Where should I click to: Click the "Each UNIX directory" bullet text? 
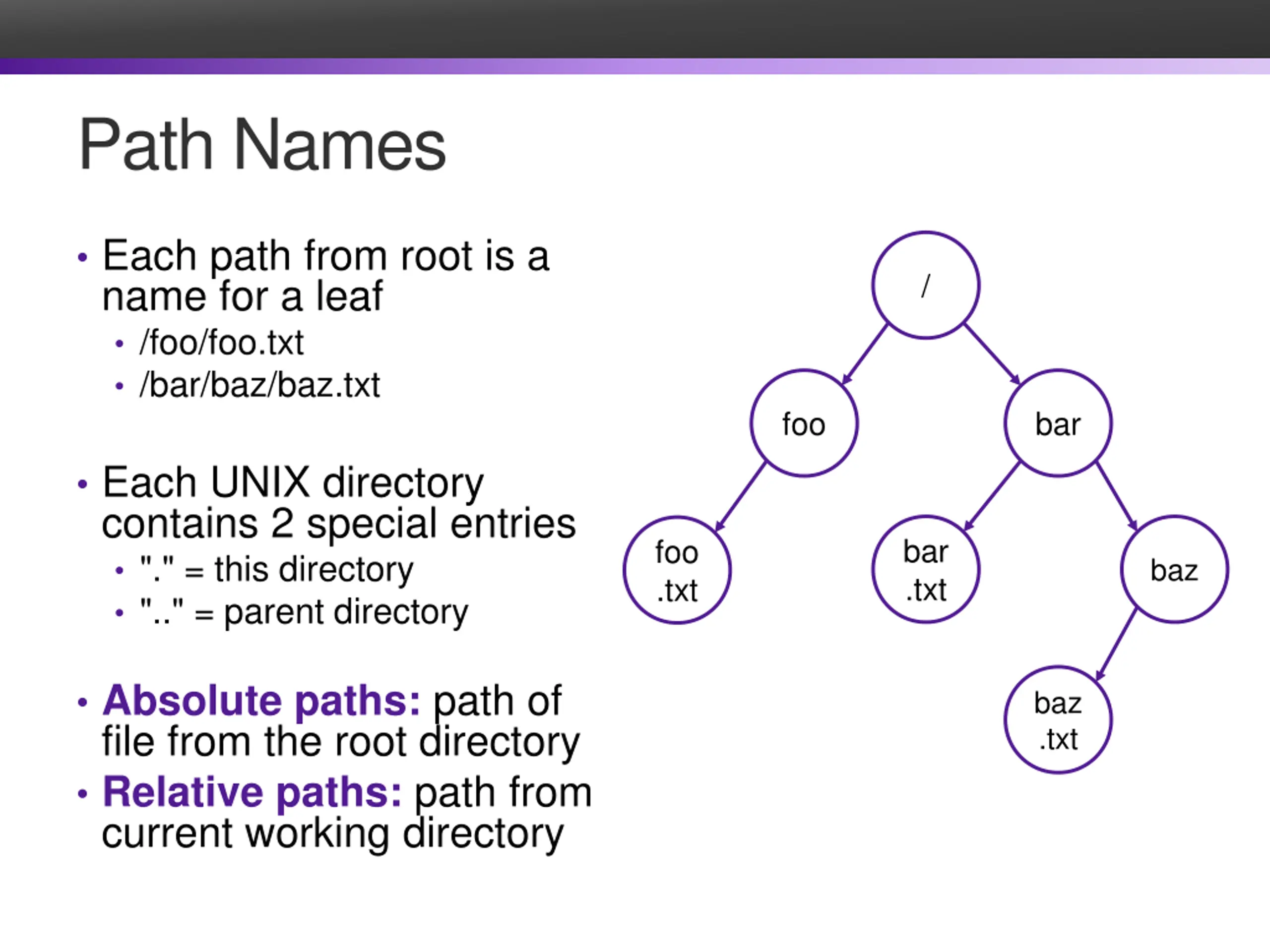[293, 482]
